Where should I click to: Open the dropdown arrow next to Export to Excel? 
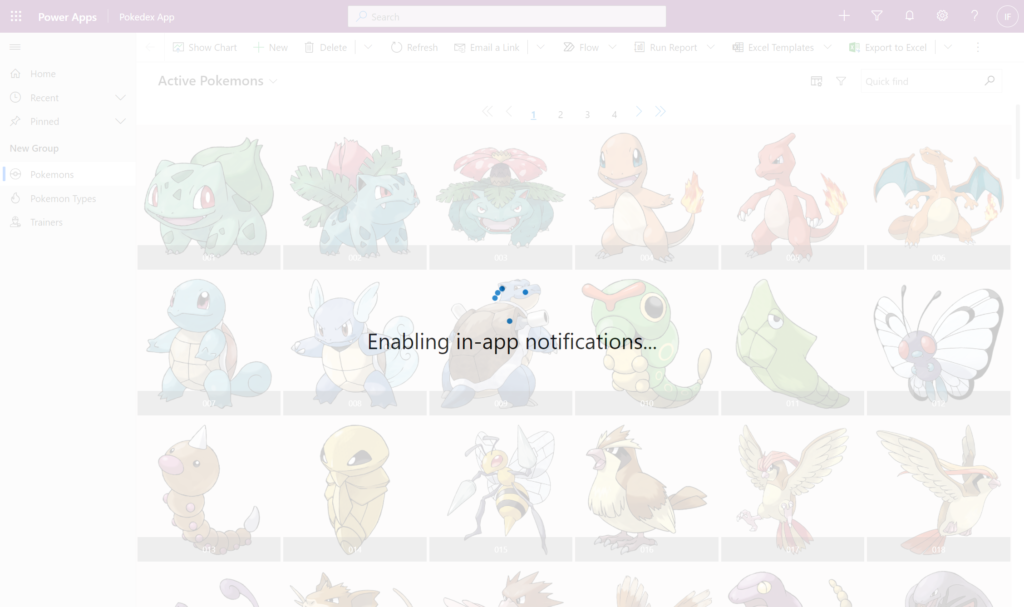click(x=948, y=47)
